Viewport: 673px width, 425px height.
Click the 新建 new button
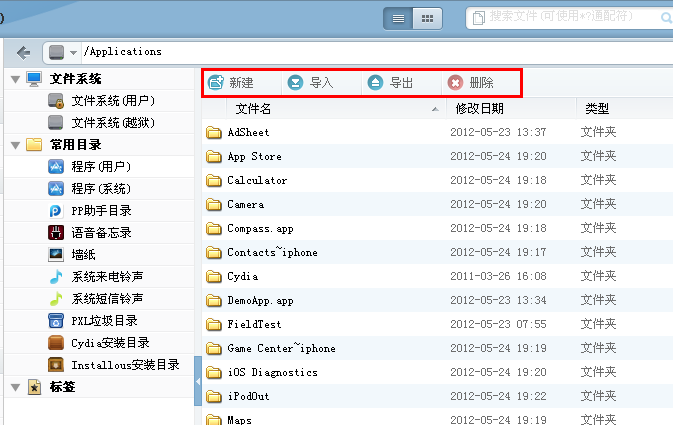[231, 82]
